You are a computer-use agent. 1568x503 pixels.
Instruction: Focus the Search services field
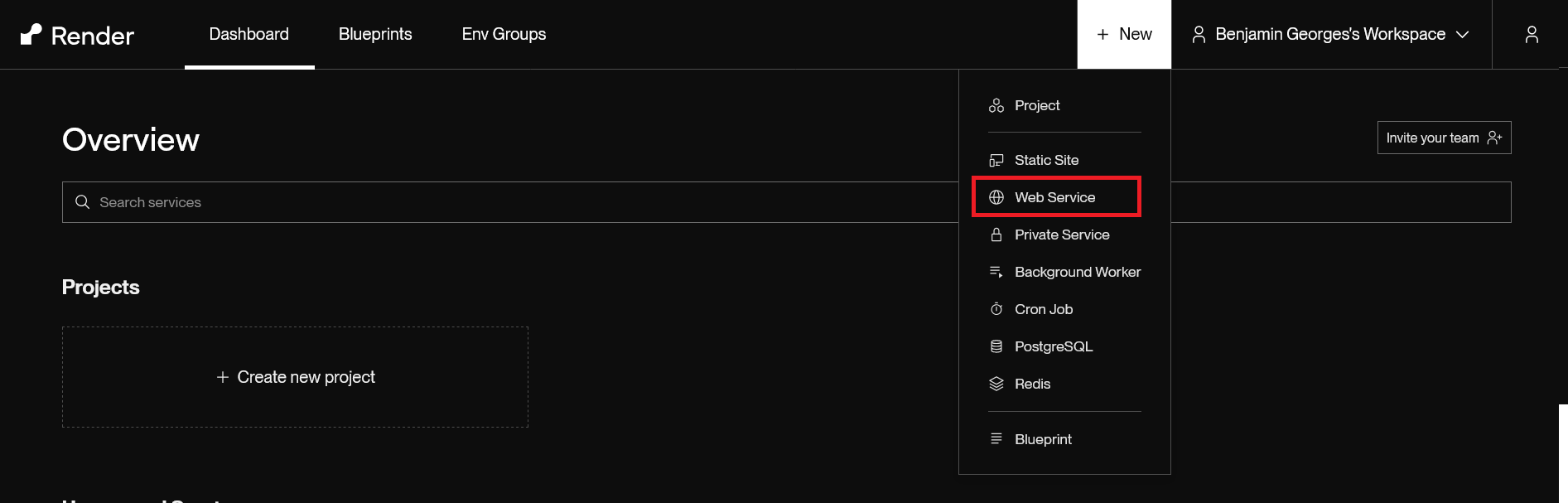(497, 202)
